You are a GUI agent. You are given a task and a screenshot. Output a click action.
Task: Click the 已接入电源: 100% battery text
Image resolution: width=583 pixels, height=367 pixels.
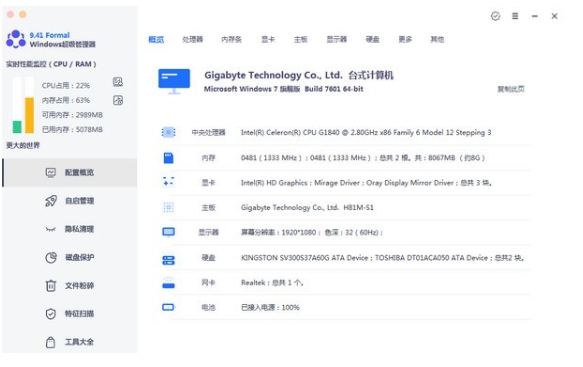pyautogui.click(x=270, y=308)
